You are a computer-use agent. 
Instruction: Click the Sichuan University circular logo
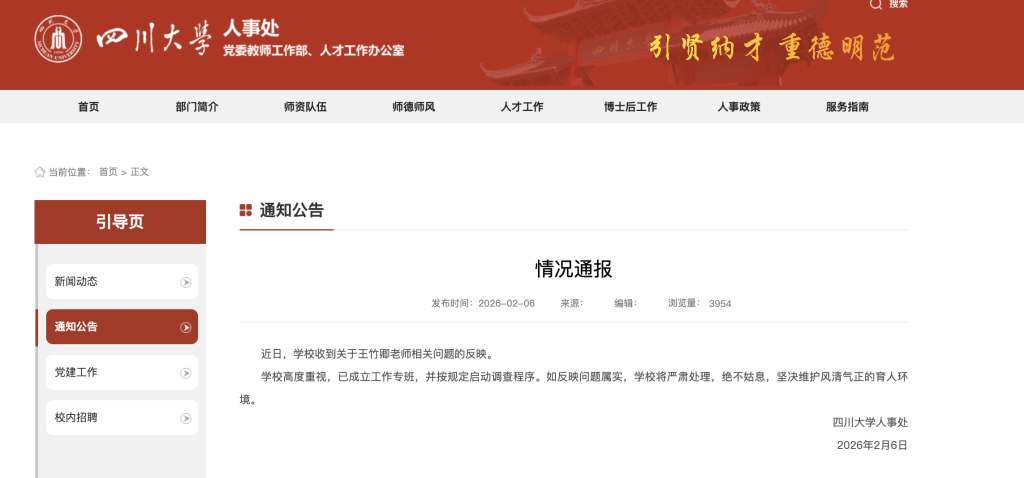58,40
